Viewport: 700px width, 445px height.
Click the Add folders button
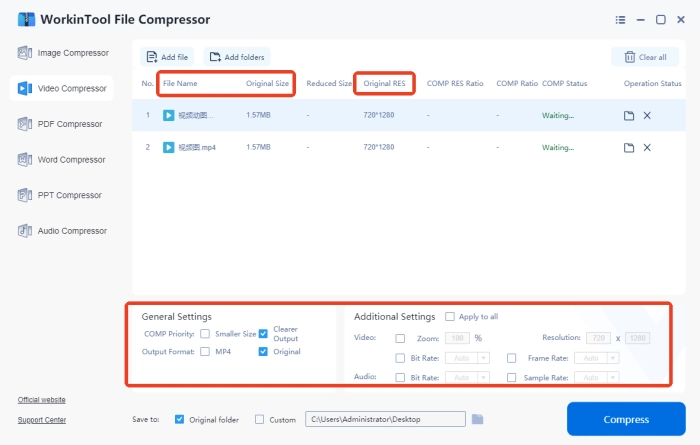(237, 58)
